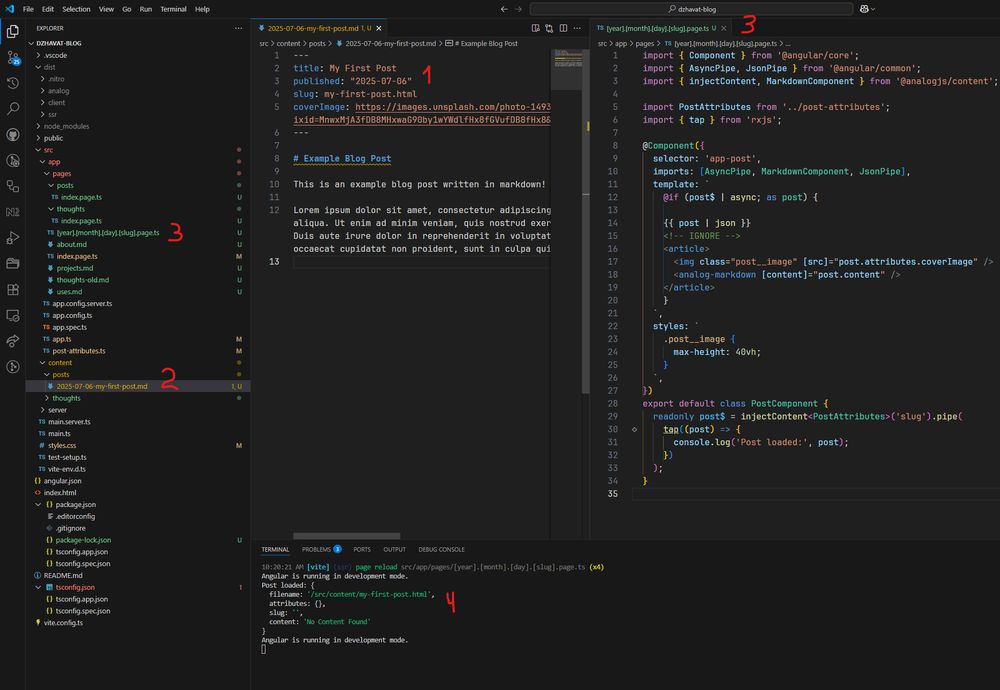Collapse the src folder
Image resolution: width=1000 pixels, height=690 pixels.
click(48, 150)
